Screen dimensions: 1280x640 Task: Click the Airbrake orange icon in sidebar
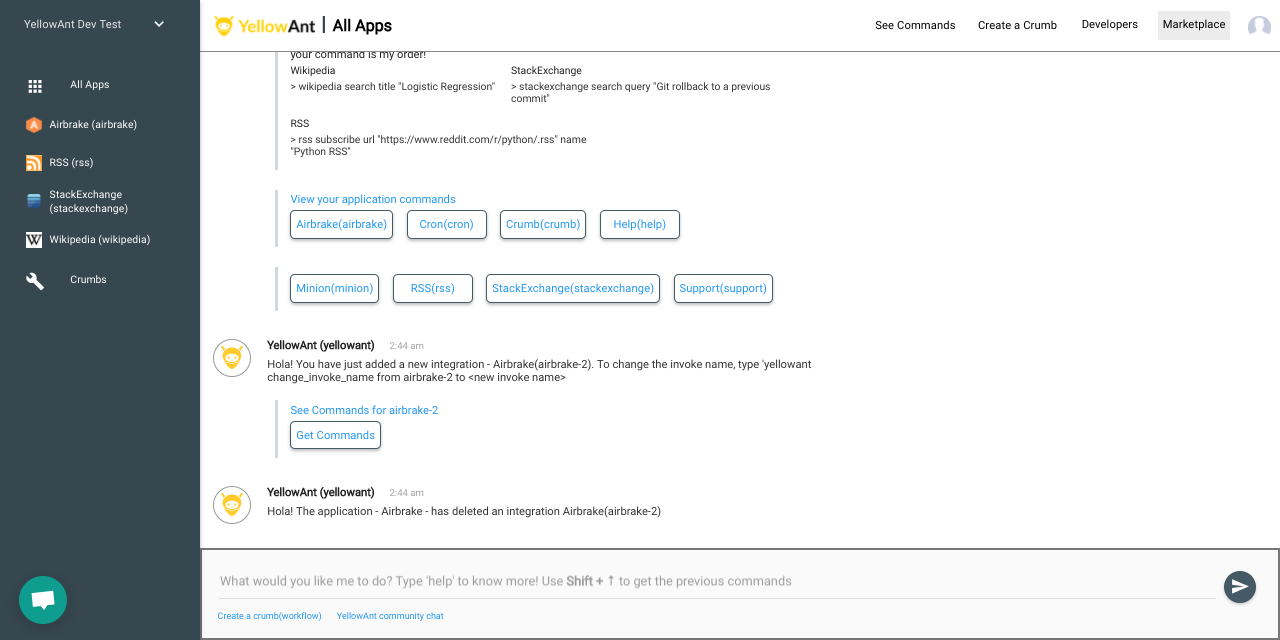pyautogui.click(x=33, y=125)
